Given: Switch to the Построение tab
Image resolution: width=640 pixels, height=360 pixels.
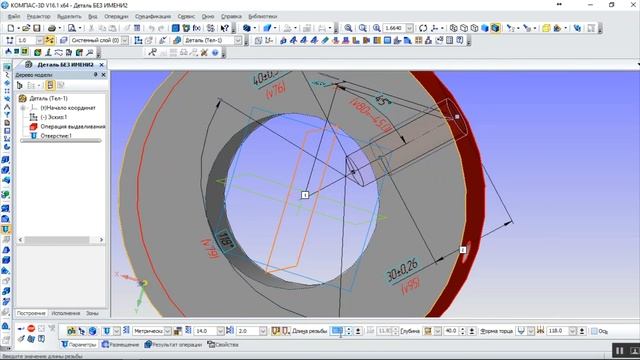Looking at the screenshot, I should click(31, 313).
